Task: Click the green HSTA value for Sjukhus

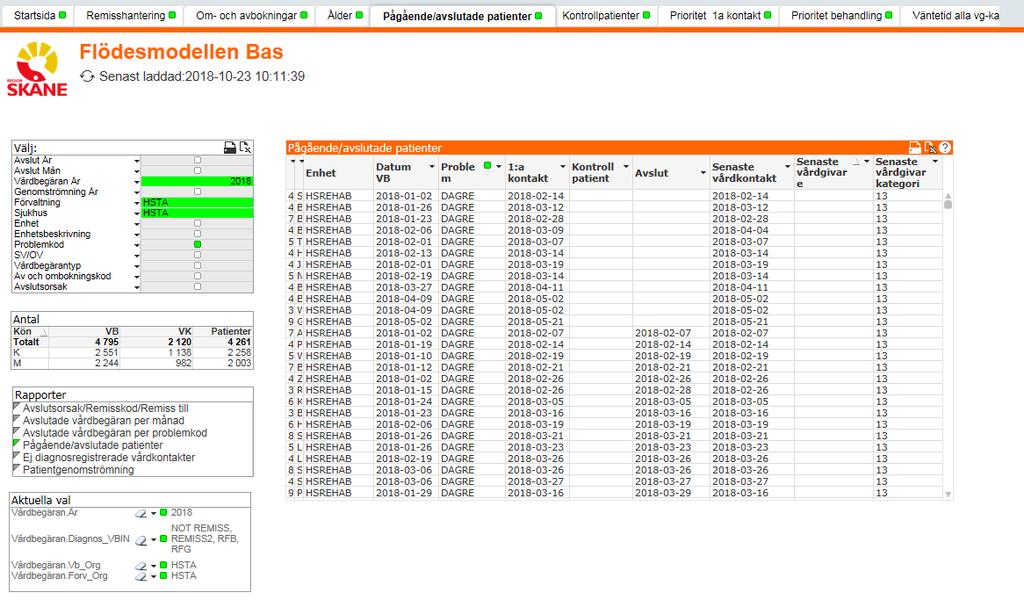Action: pos(197,213)
